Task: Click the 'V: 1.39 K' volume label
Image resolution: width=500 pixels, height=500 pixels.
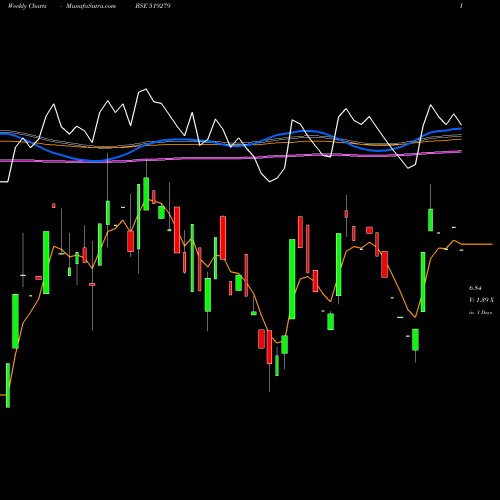Action: pos(481,300)
